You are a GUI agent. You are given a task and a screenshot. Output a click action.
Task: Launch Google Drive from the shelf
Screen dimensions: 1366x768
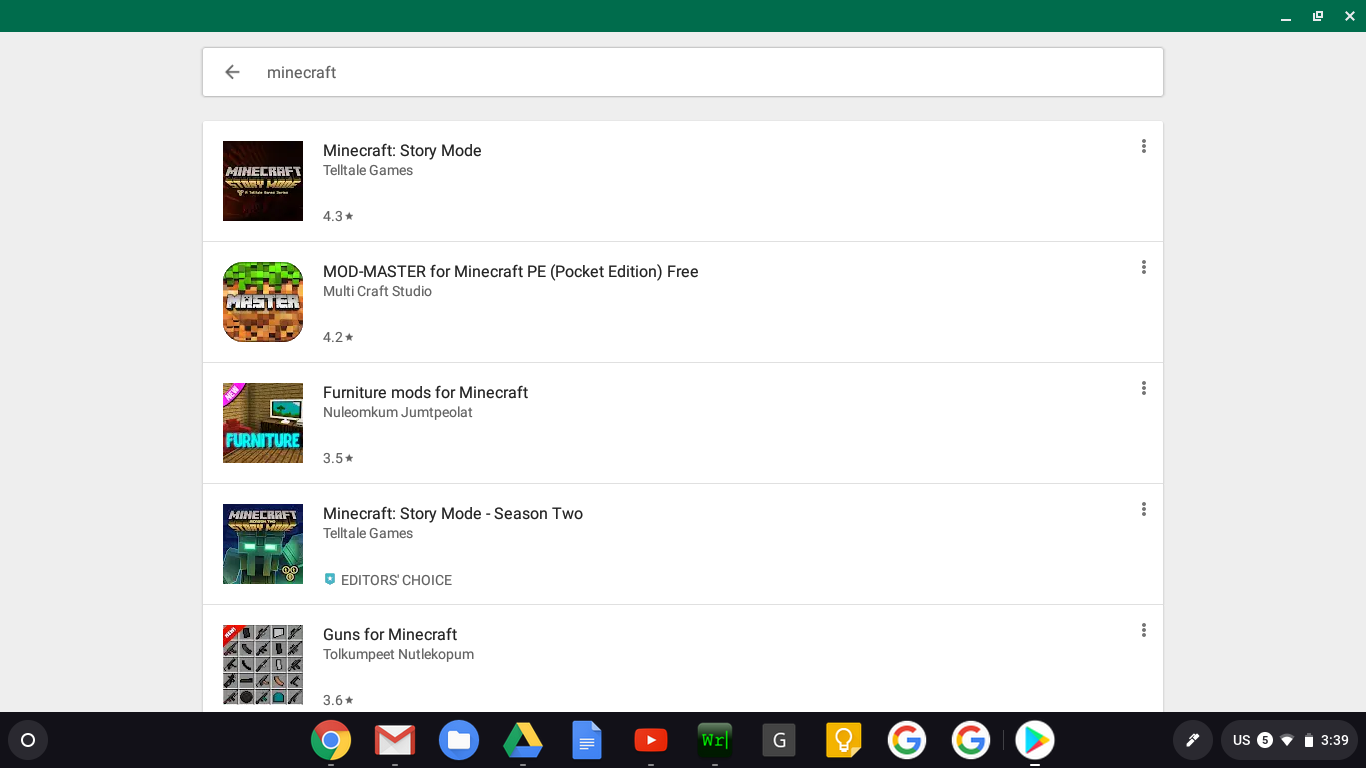coord(523,740)
